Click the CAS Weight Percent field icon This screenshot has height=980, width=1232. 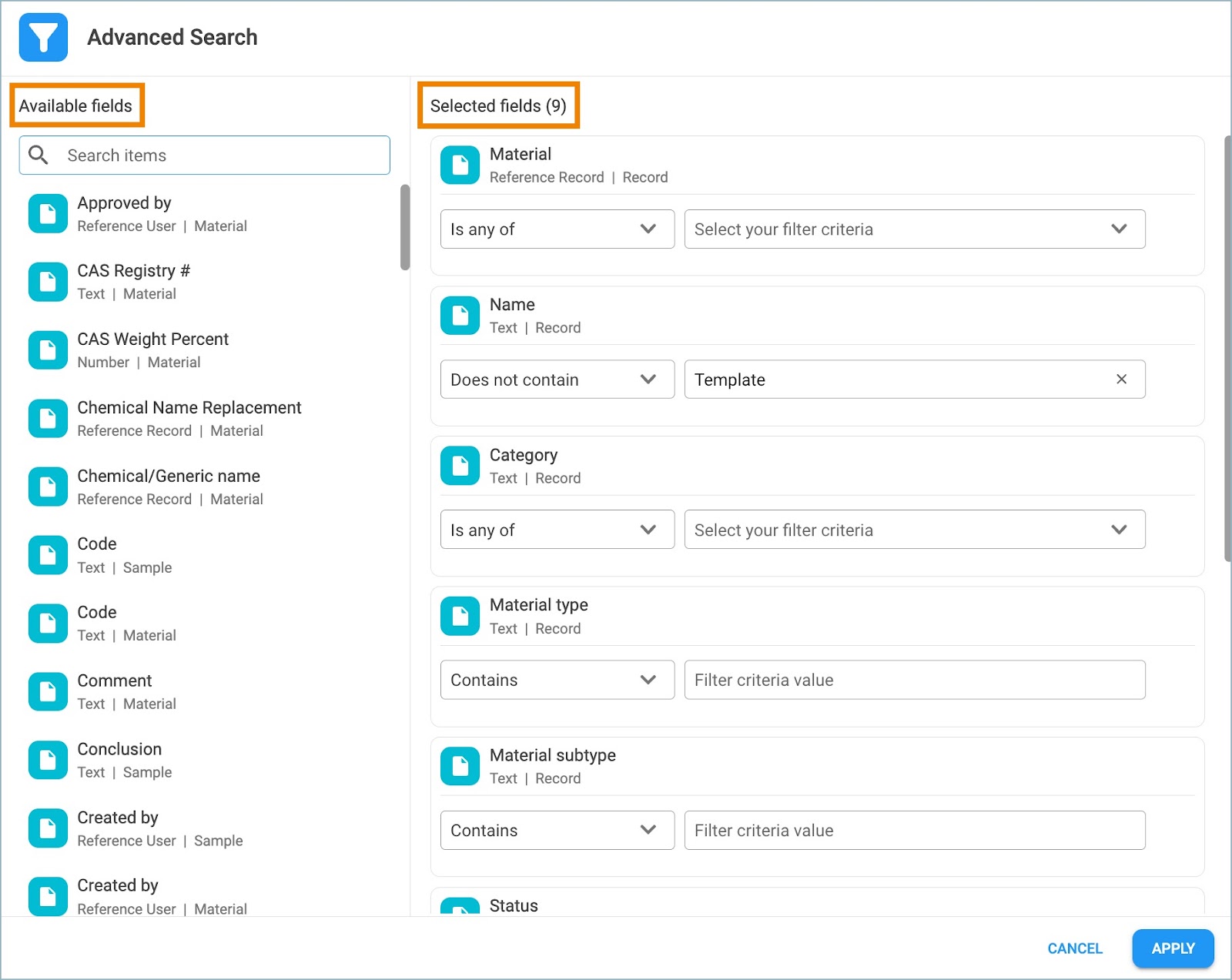48,350
